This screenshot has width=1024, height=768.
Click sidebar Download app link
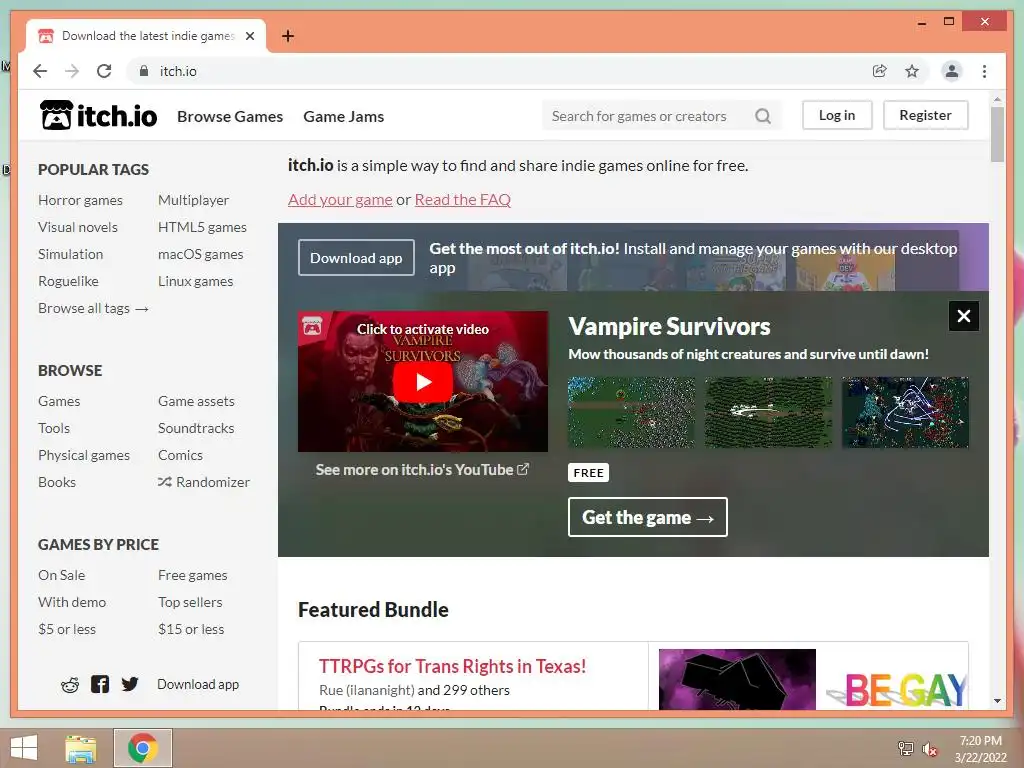(x=198, y=684)
